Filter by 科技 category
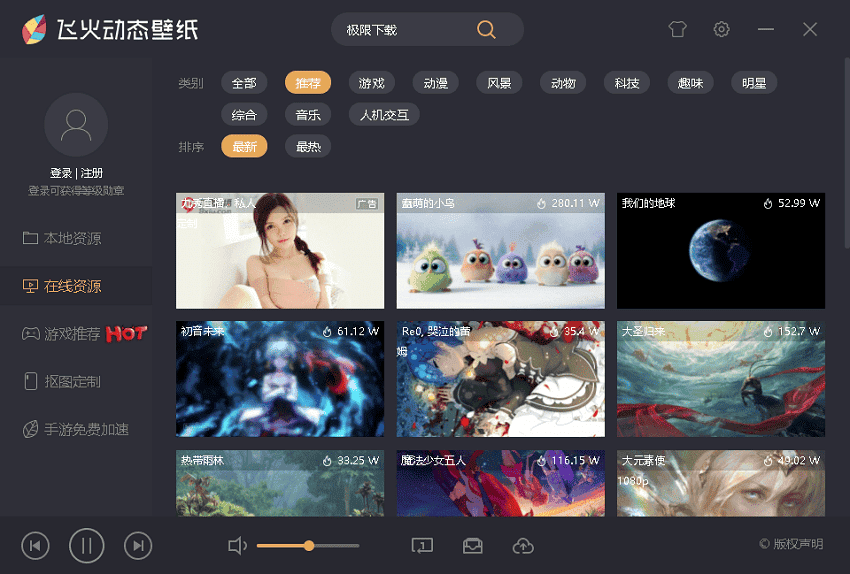850x574 pixels. (x=627, y=83)
